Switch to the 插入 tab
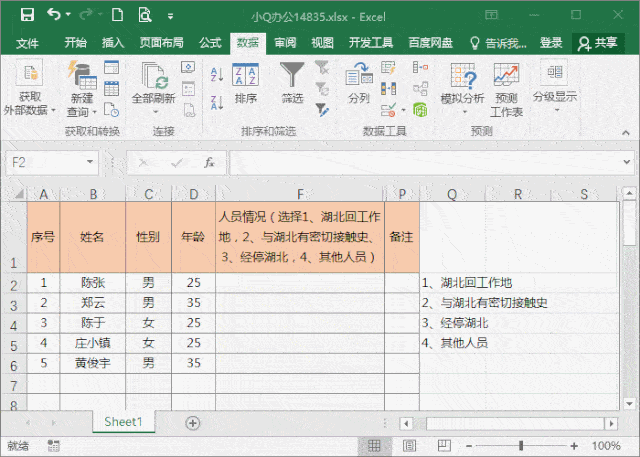This screenshot has height=457, width=640. click(113, 42)
